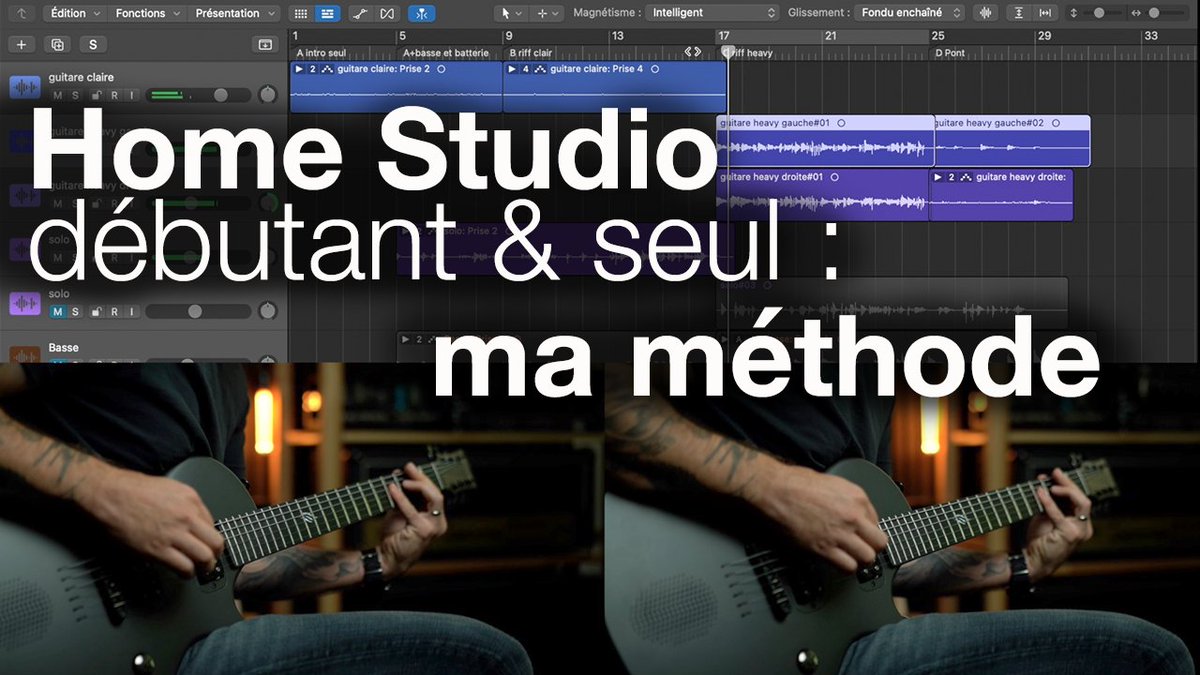Mute the guitare claire track
The height and width of the screenshot is (675, 1200).
58,96
